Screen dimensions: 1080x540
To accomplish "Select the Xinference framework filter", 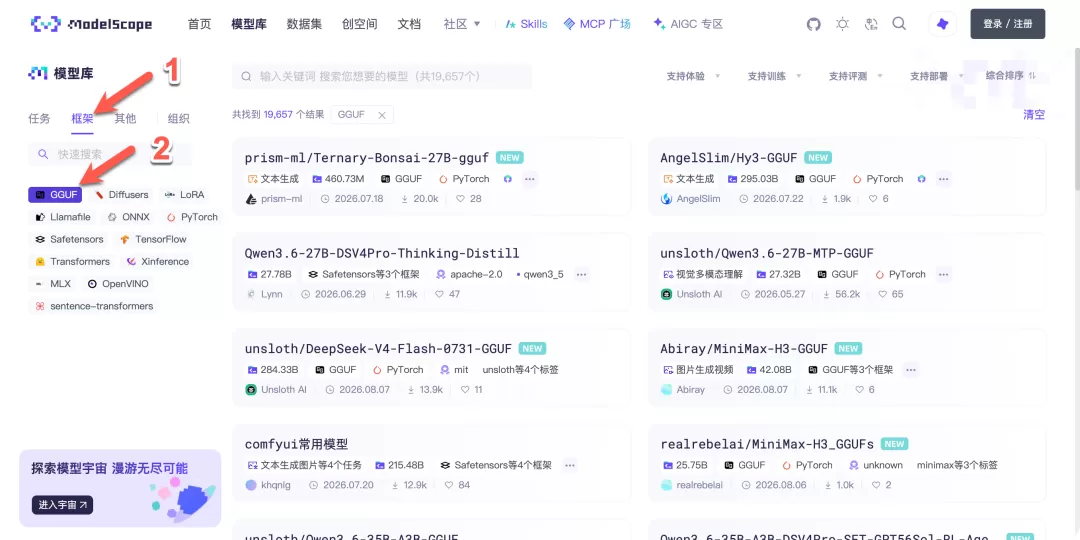I will point(157,262).
